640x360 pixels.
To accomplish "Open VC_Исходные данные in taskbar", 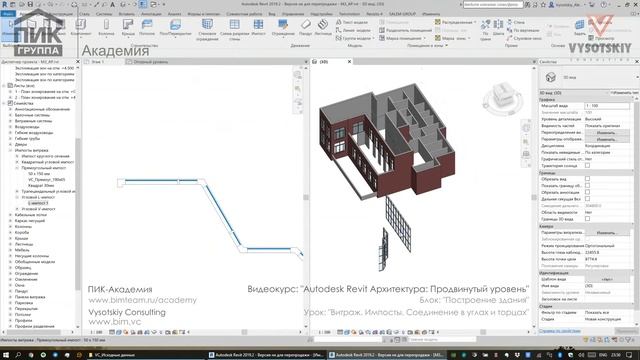I will (114, 355).
